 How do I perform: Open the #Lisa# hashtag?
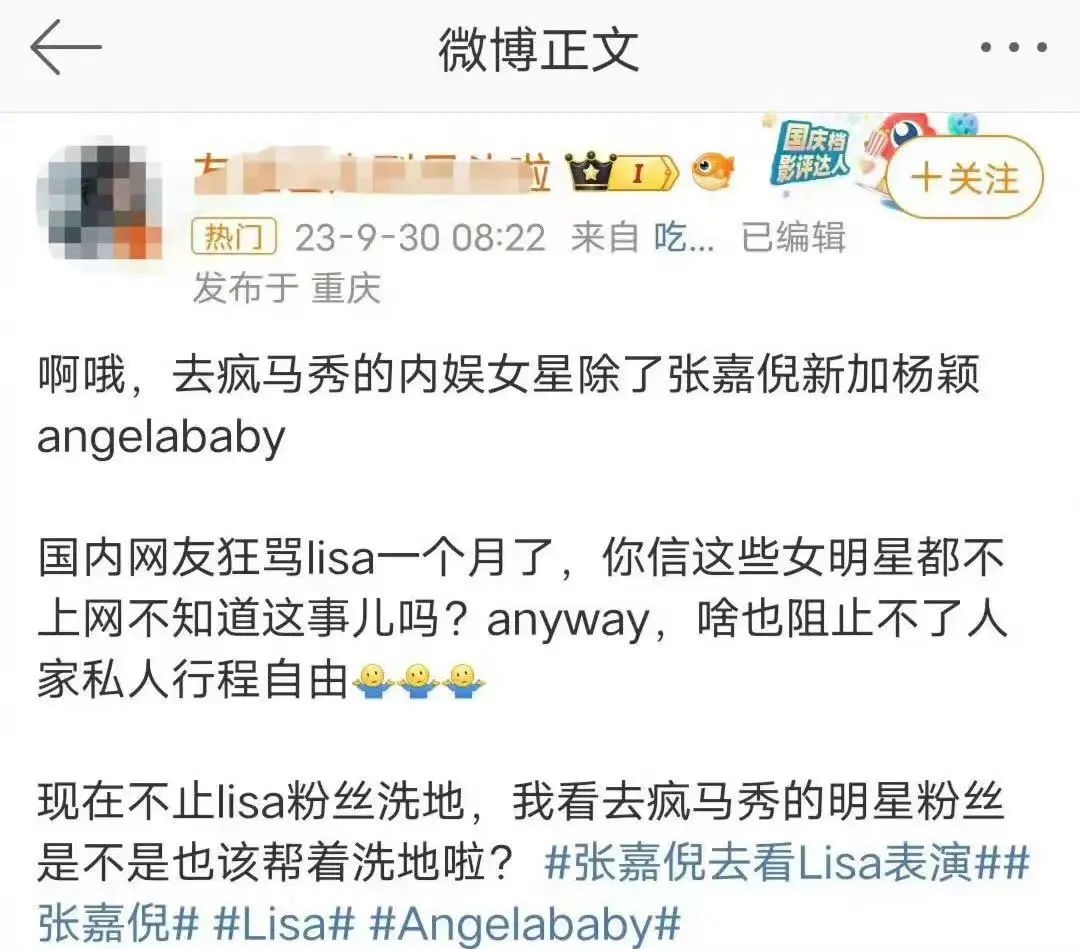284,923
